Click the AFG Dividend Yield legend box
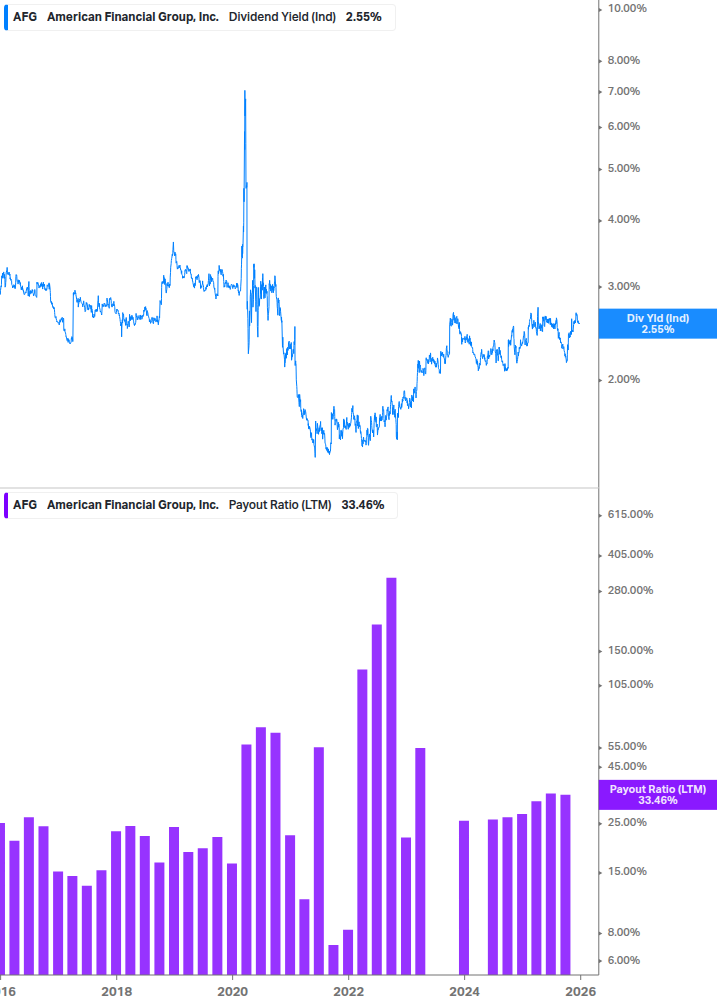Image resolution: width=717 pixels, height=1005 pixels. 199,17
